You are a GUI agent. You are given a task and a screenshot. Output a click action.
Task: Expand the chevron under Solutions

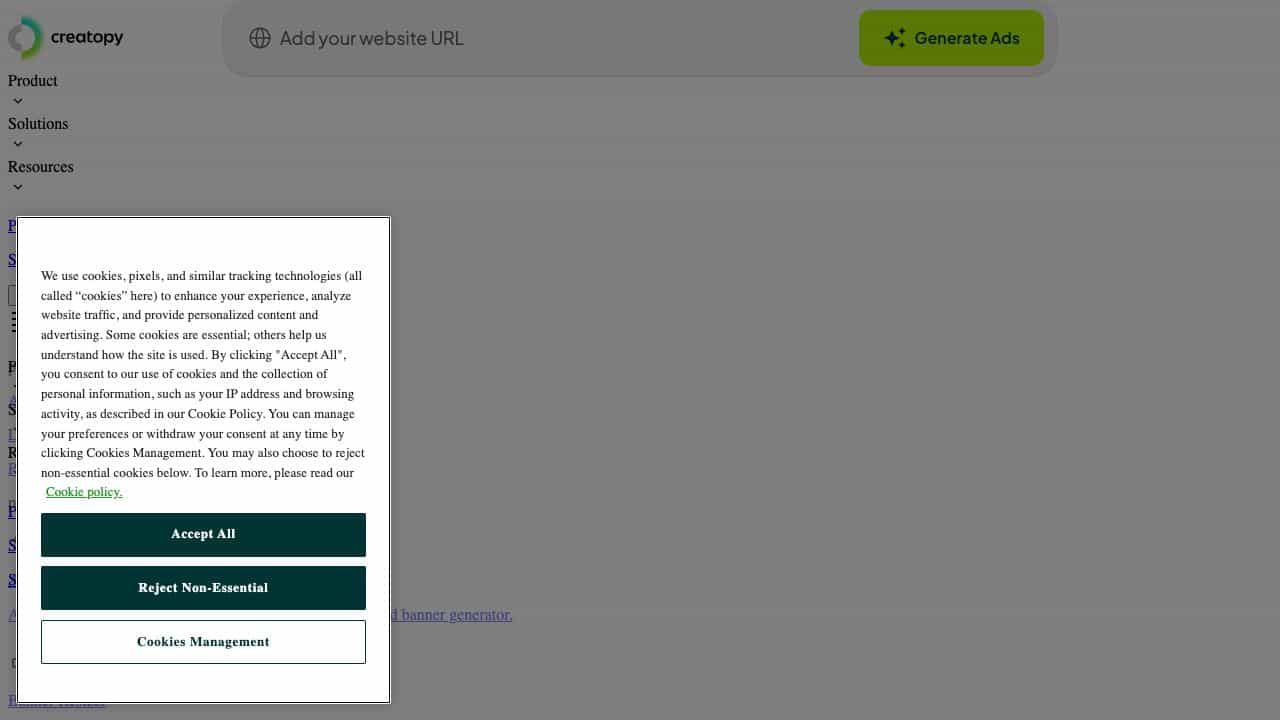point(18,144)
